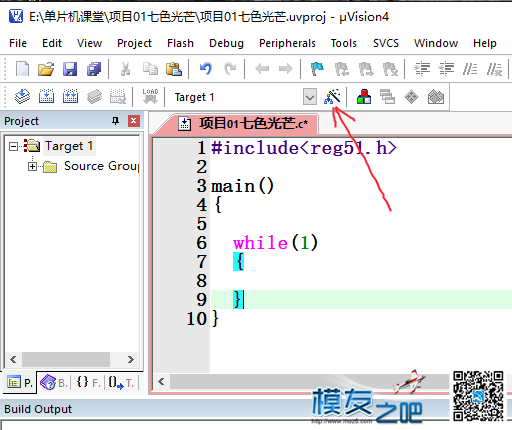Open the Target 1 dropdown list
Viewport: 512px width, 430px height.
click(310, 97)
